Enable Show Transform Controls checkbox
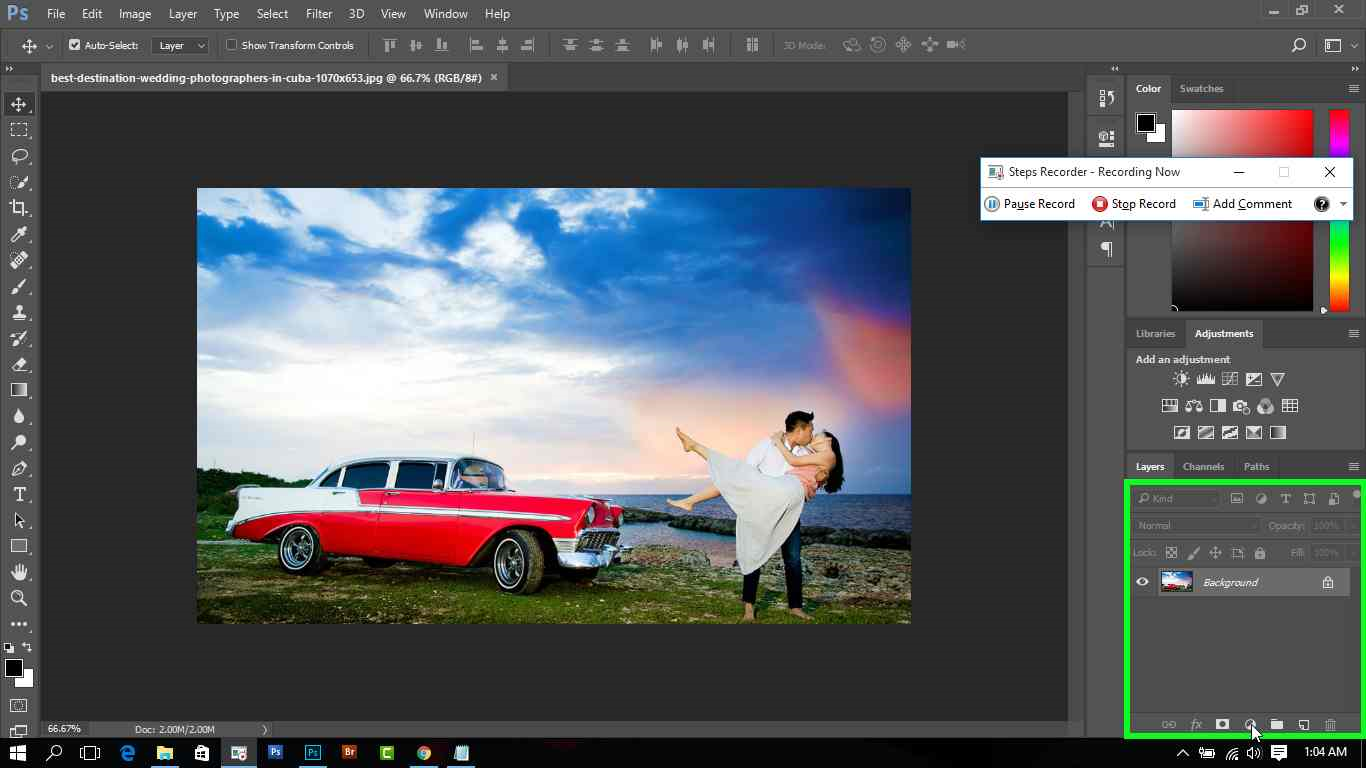This screenshot has width=1366, height=768. pos(232,45)
